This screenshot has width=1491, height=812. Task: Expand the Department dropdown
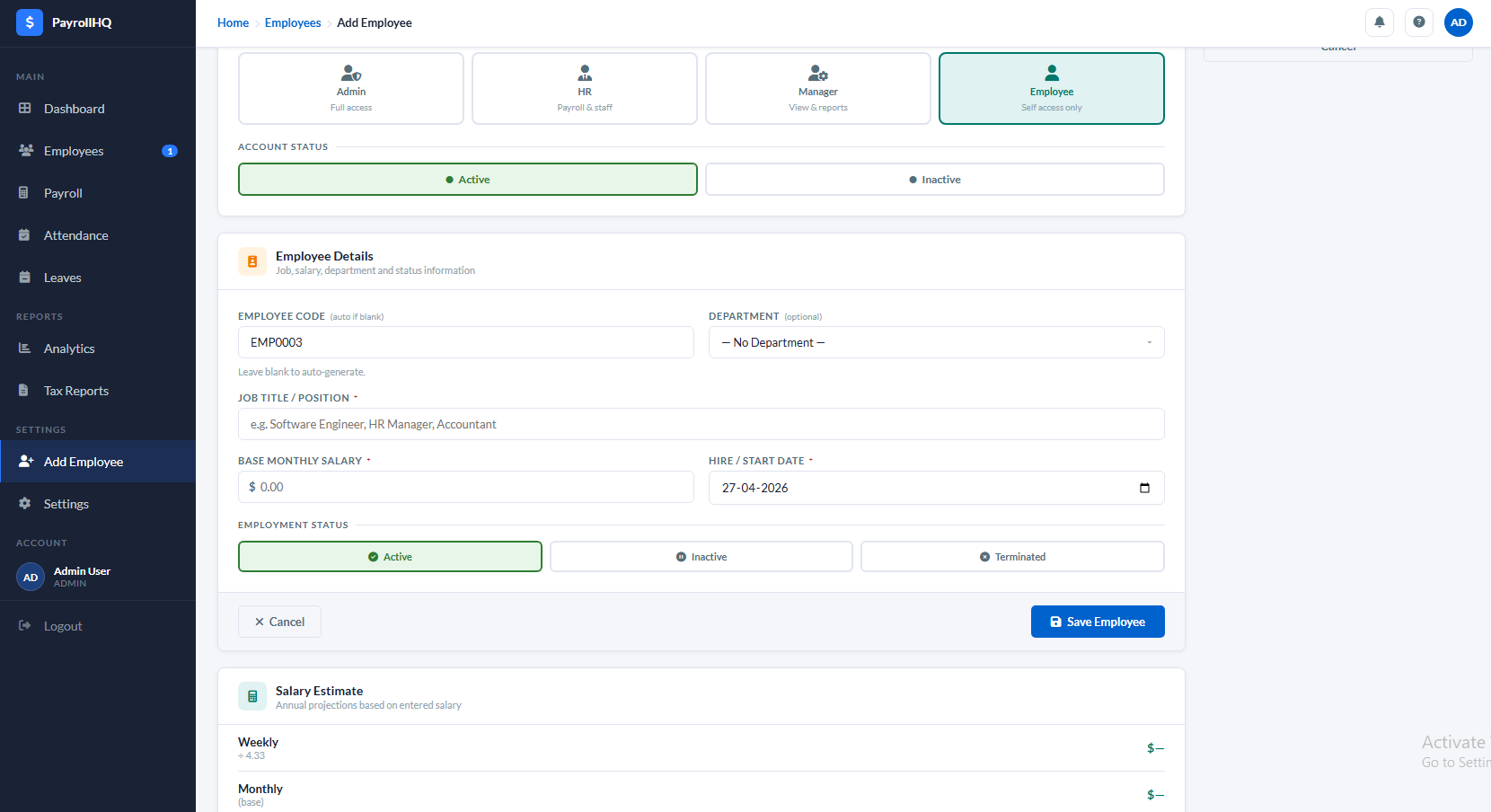pyautogui.click(x=936, y=342)
